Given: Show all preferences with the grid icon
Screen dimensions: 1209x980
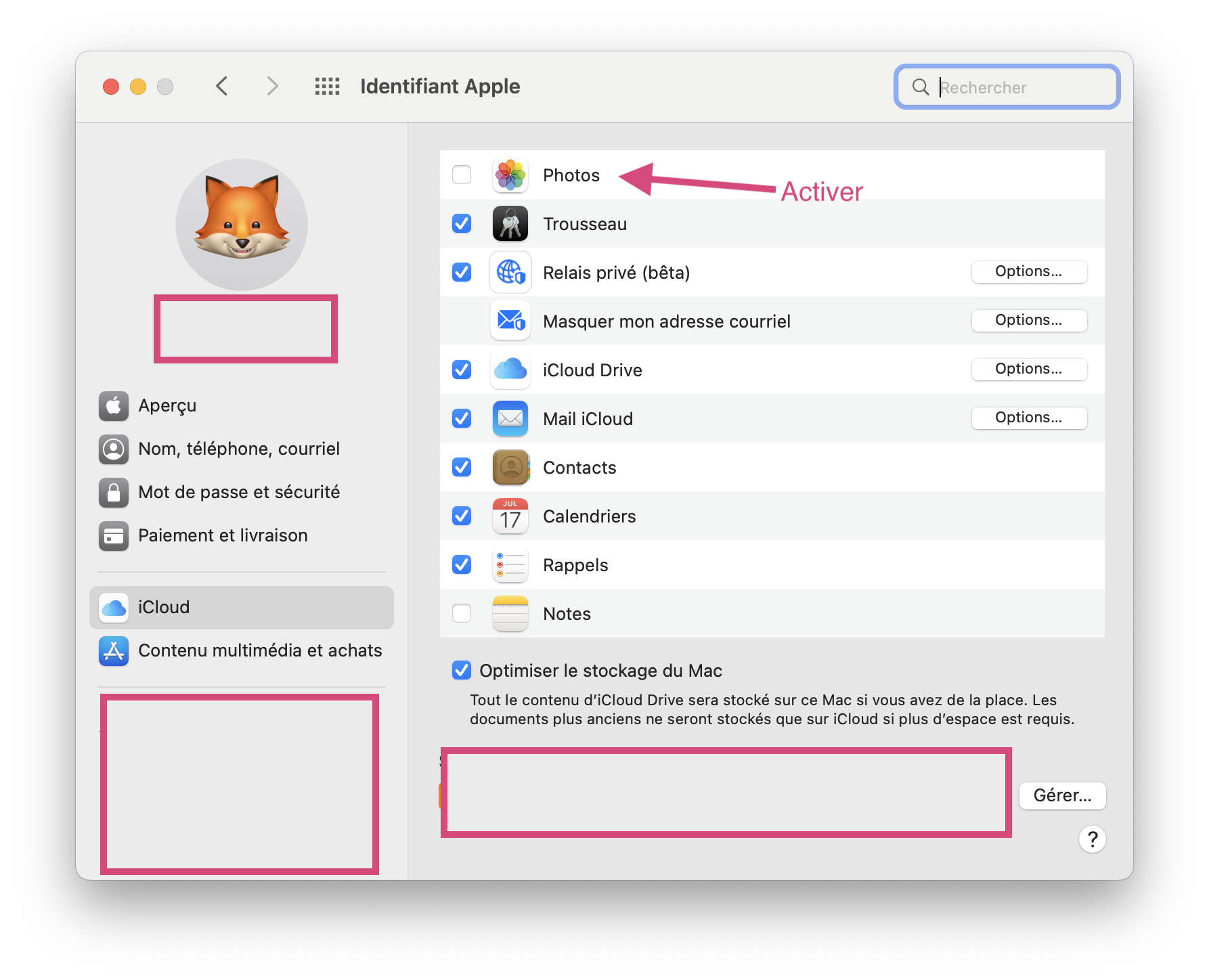Looking at the screenshot, I should (x=328, y=87).
